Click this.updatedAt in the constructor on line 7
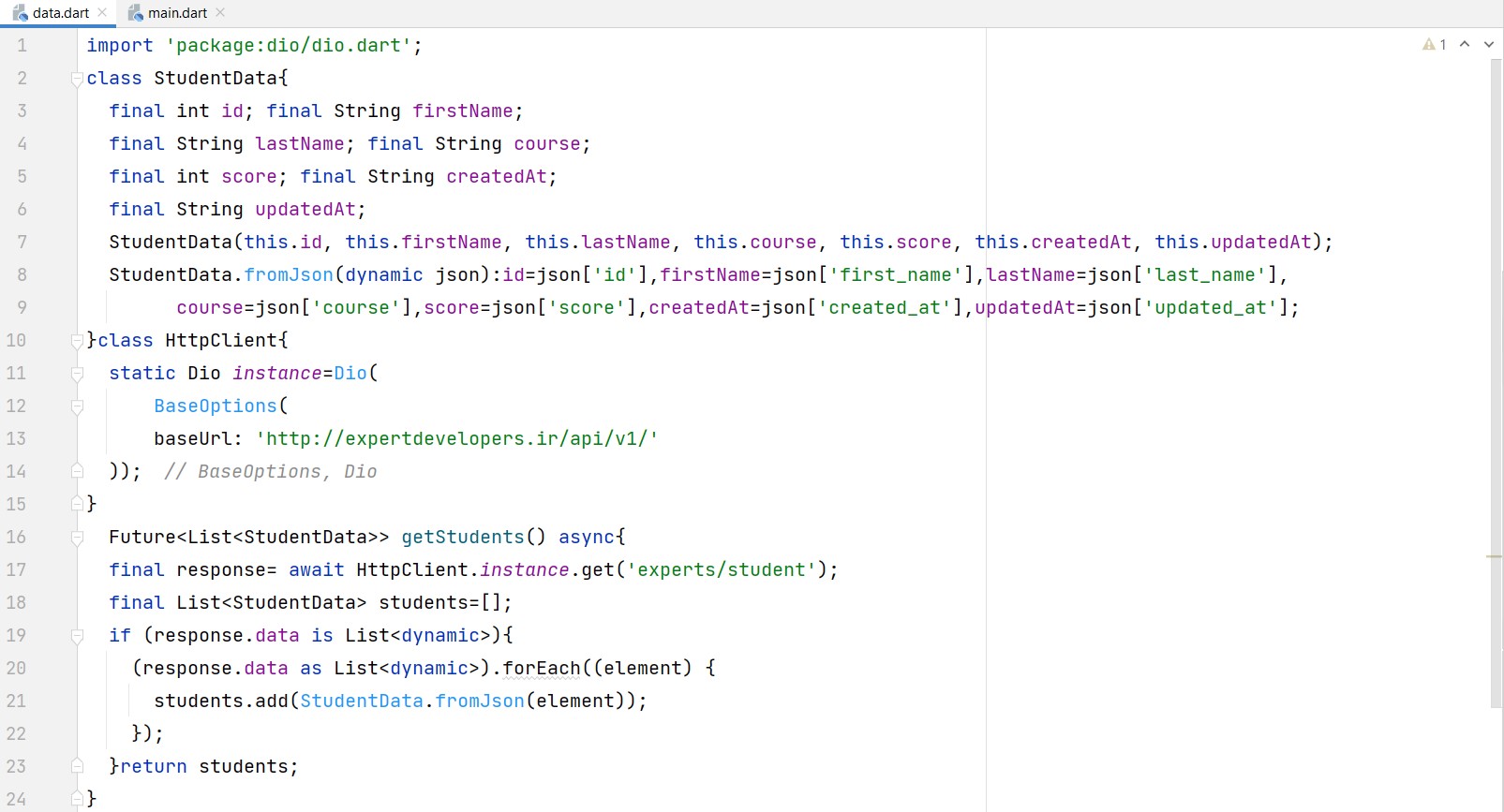The height and width of the screenshot is (812, 1504). [1233, 242]
